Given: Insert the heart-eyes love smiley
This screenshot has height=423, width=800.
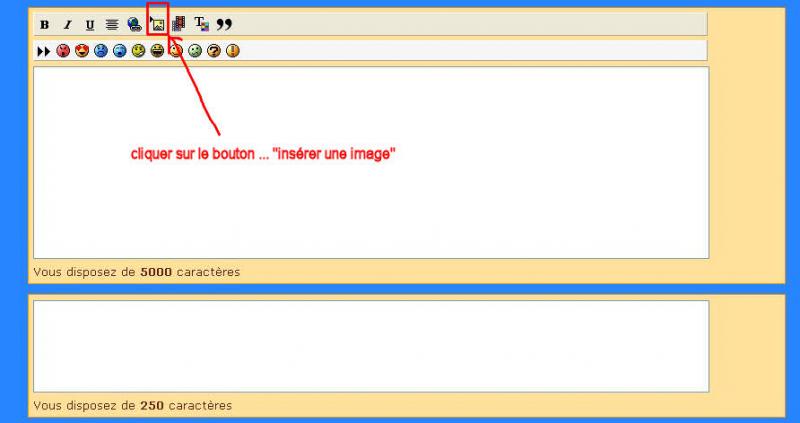Looking at the screenshot, I should (82, 51).
